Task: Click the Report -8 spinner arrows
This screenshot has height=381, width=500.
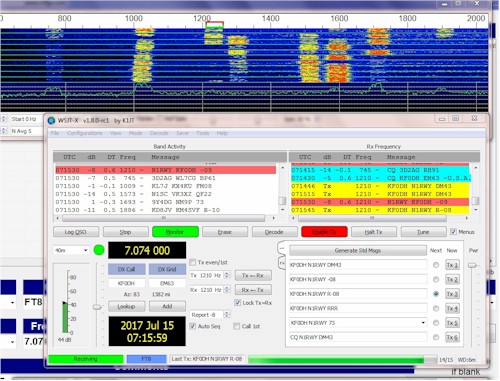Action: (x=227, y=314)
